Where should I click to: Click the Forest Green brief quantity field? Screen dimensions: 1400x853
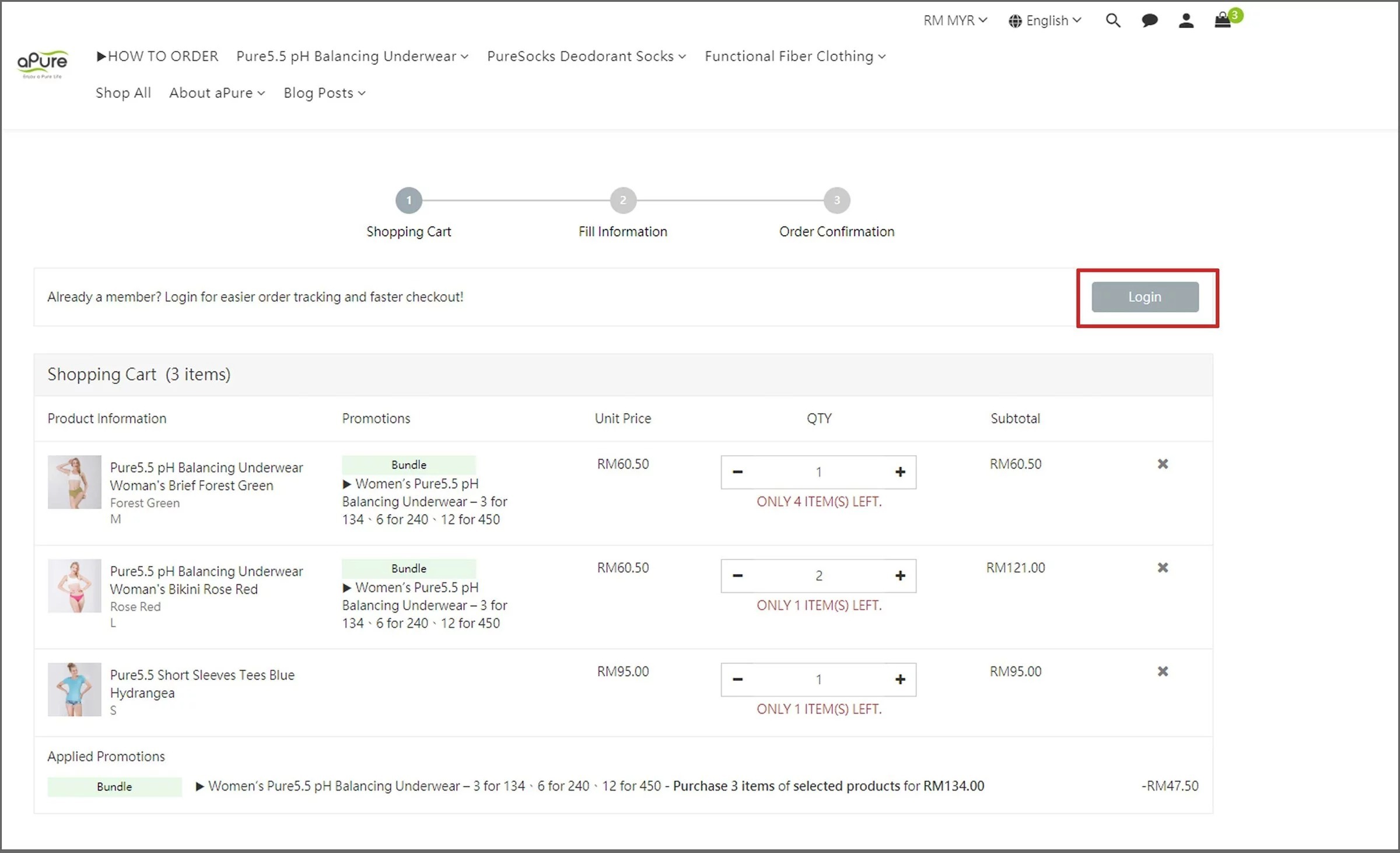(x=818, y=472)
